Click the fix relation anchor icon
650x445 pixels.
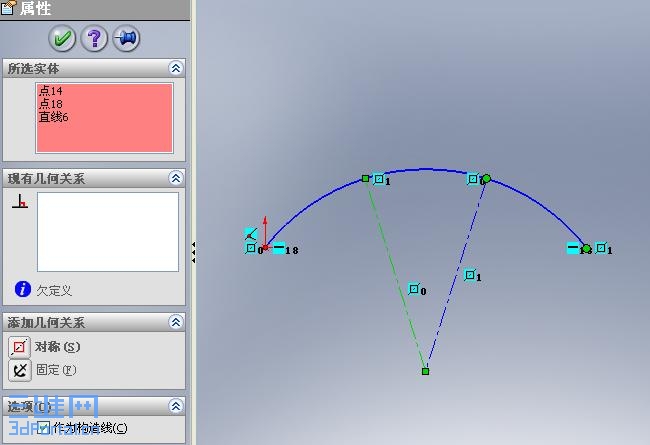pyautogui.click(x=19, y=370)
